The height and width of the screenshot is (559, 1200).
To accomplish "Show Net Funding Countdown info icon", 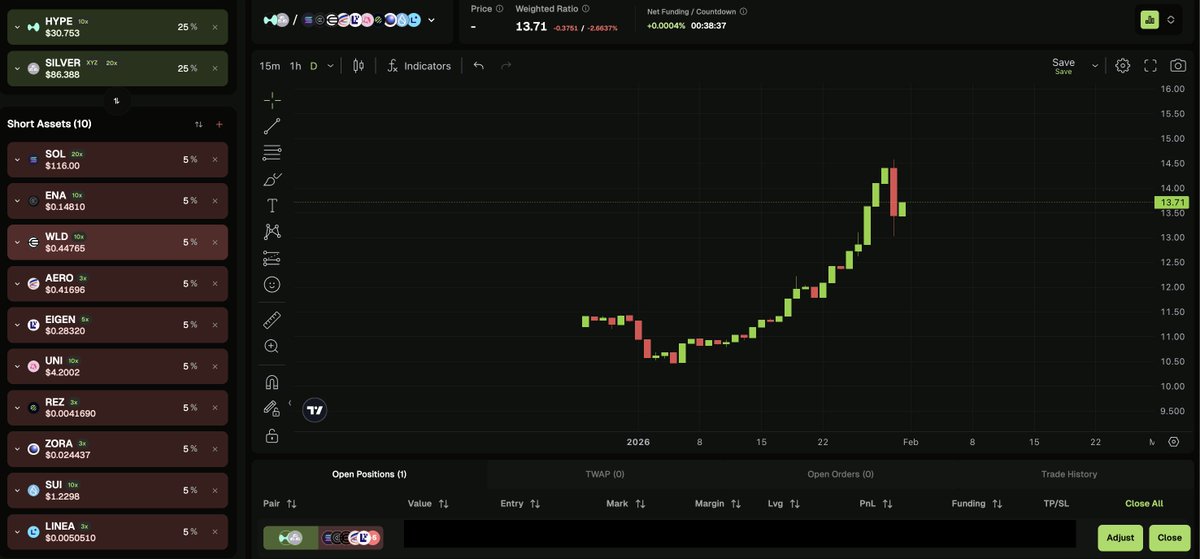I will click(x=744, y=12).
